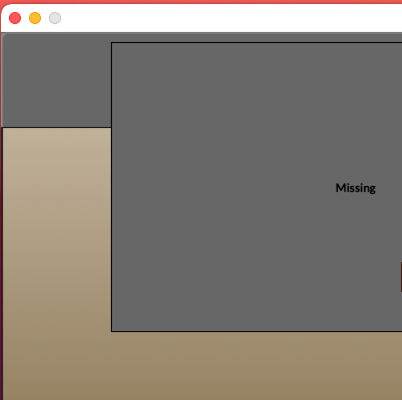Image resolution: width=402 pixels, height=400 pixels.
Task: Minimize window with the yellow button
Action: (35, 18)
